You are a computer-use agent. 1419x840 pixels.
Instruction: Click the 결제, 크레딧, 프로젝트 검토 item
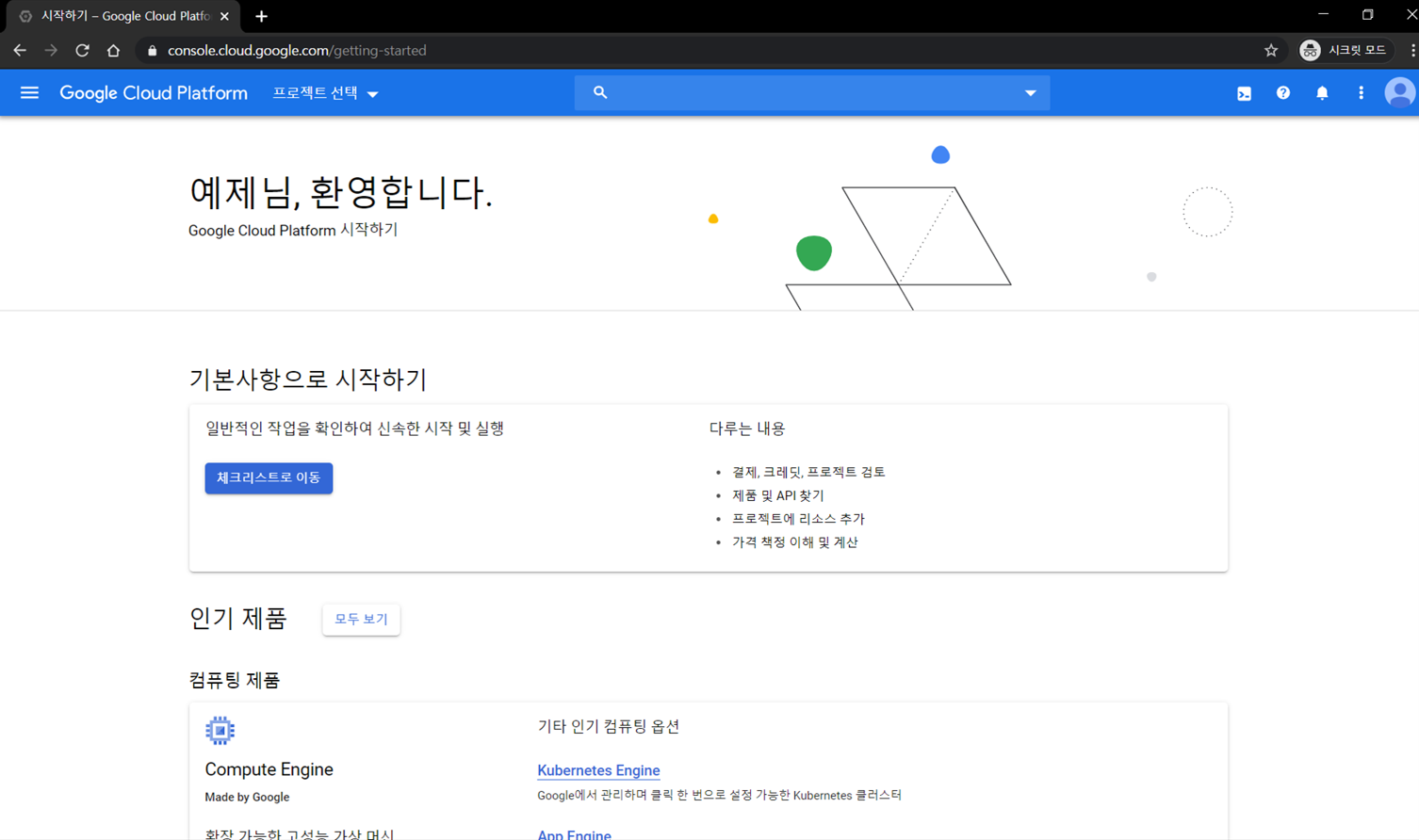click(x=808, y=472)
